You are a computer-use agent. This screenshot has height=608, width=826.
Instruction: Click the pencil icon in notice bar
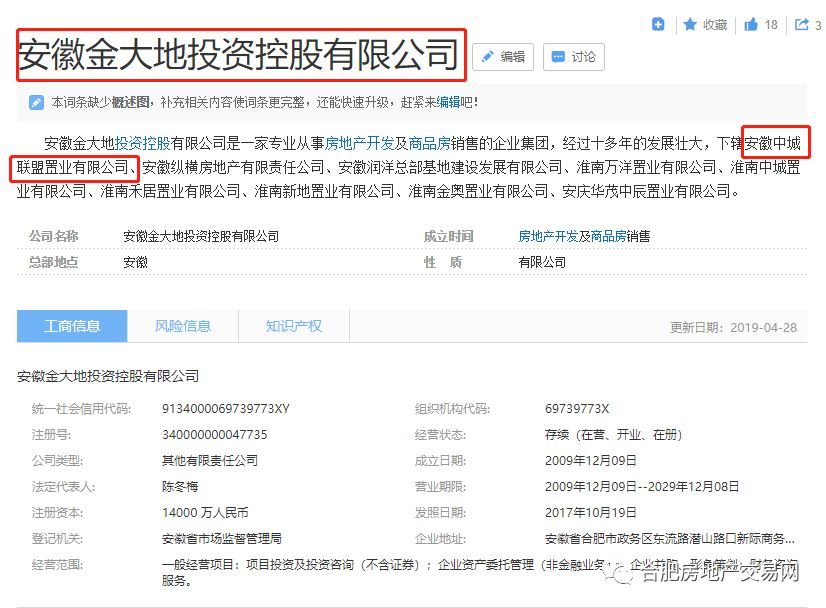[x=36, y=102]
